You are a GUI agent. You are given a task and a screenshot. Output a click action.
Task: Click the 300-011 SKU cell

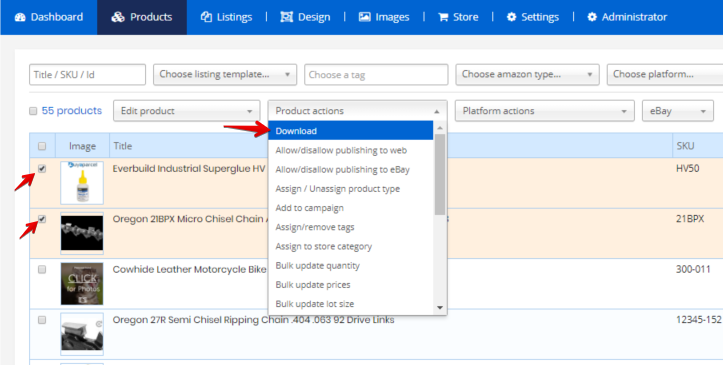(x=693, y=270)
